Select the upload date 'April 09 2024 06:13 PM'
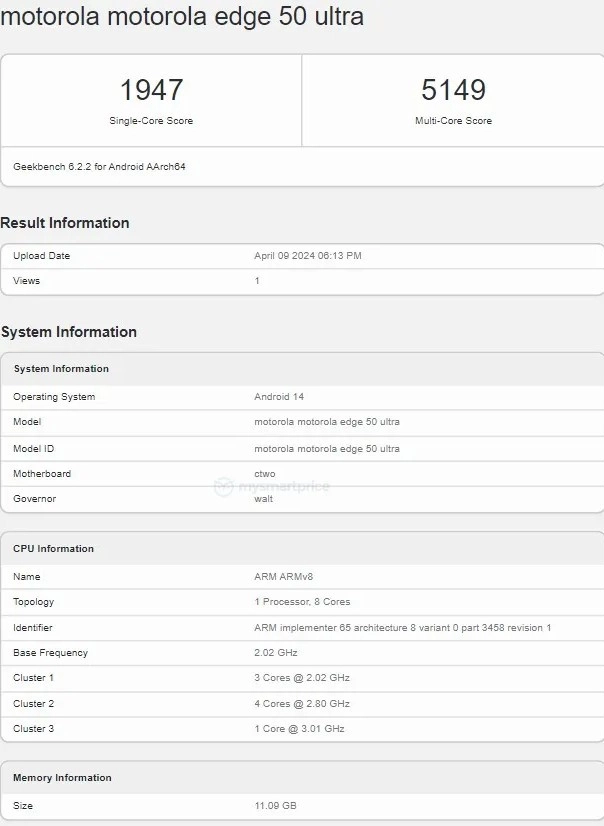604x826 pixels. [x=308, y=255]
